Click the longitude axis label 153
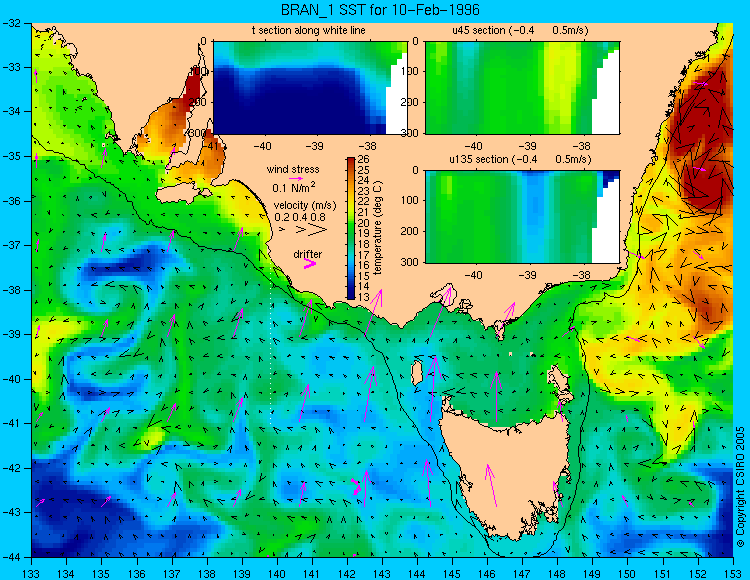The width and height of the screenshot is (750, 580). pos(733,573)
